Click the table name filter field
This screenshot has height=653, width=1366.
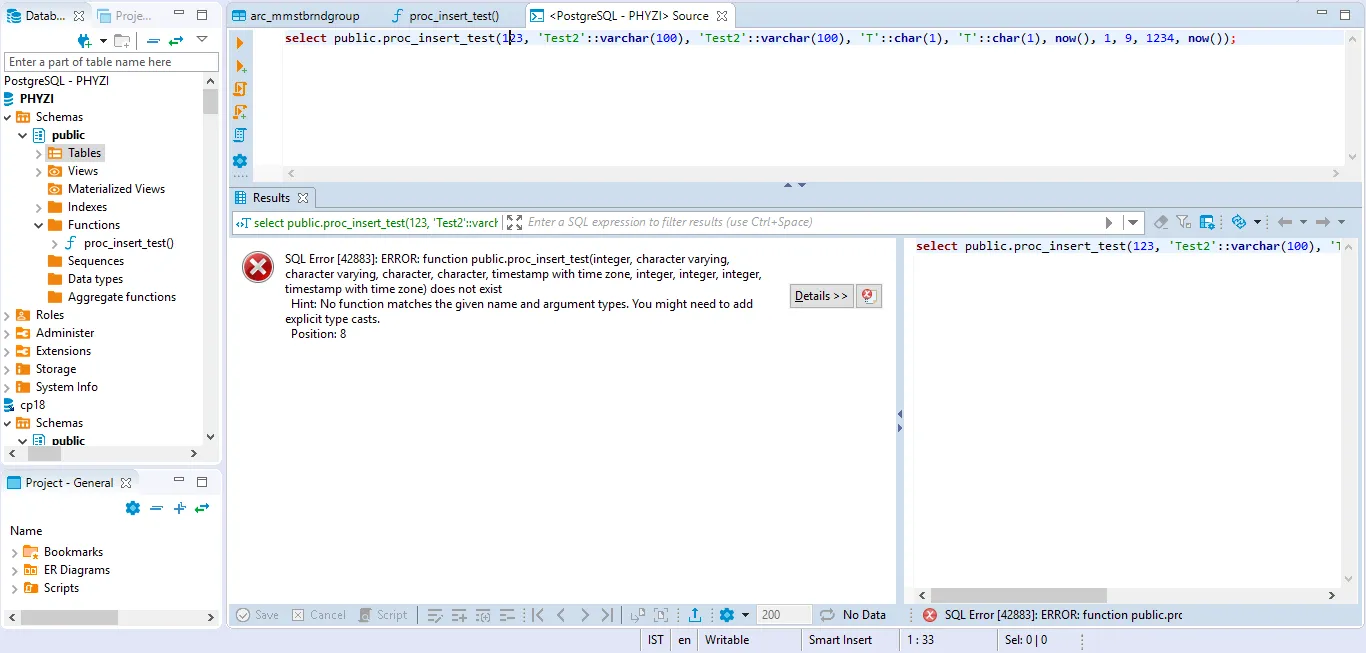111,62
